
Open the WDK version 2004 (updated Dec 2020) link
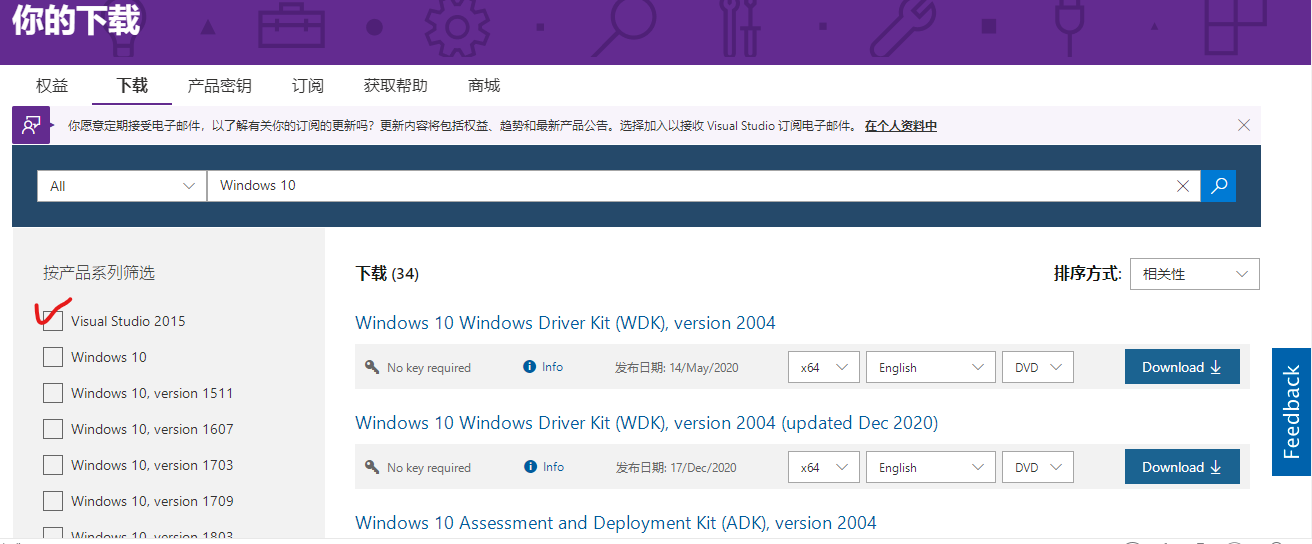click(x=646, y=423)
